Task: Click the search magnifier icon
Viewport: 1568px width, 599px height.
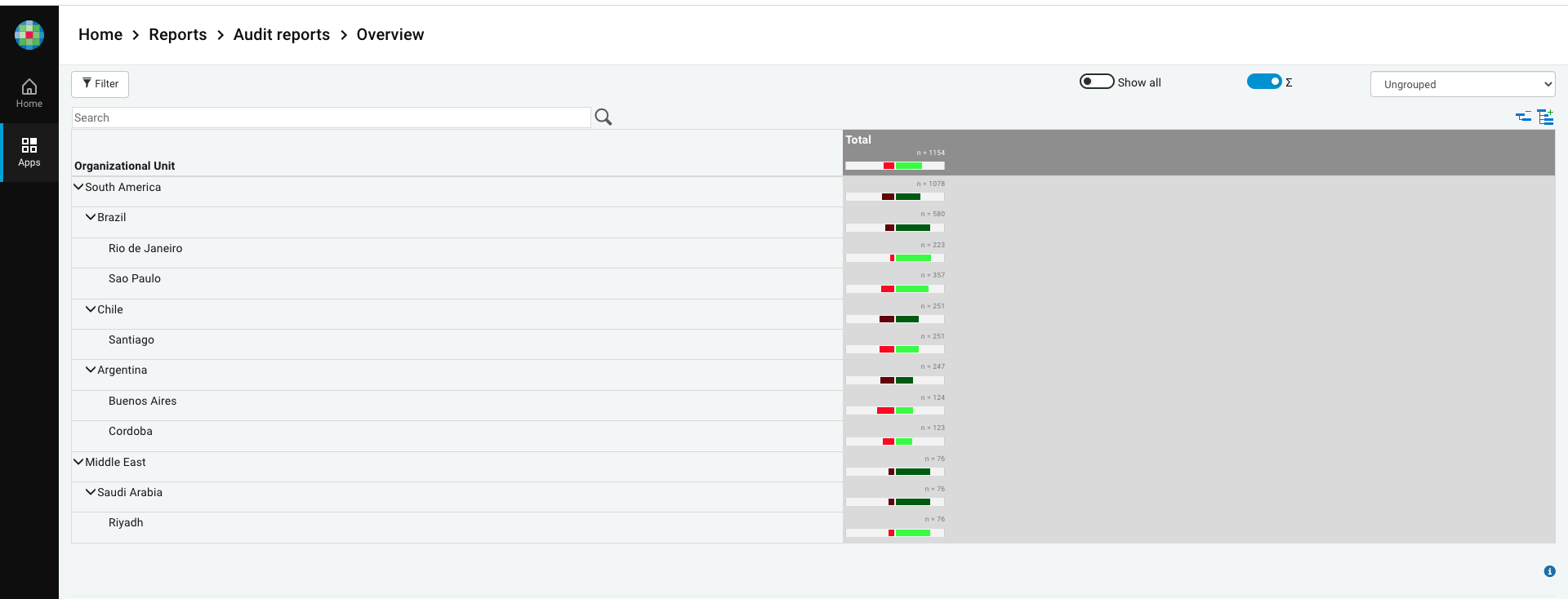Action: click(604, 117)
